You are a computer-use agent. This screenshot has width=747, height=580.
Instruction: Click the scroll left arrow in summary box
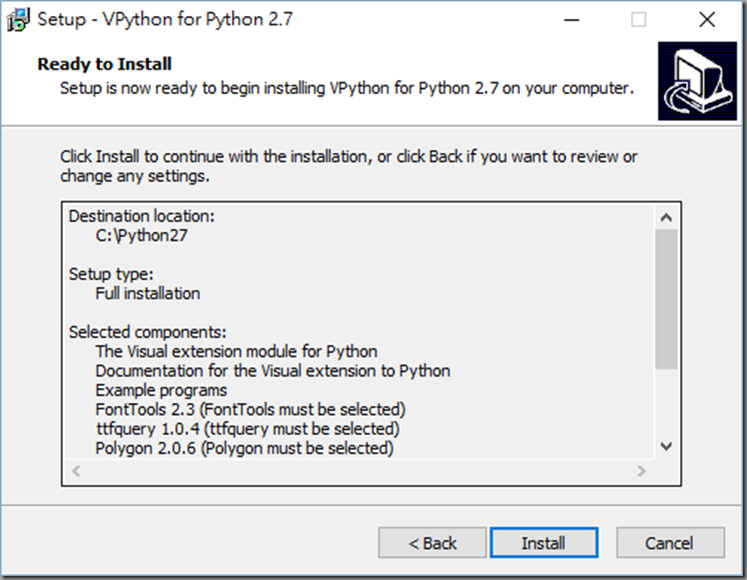pos(76,471)
